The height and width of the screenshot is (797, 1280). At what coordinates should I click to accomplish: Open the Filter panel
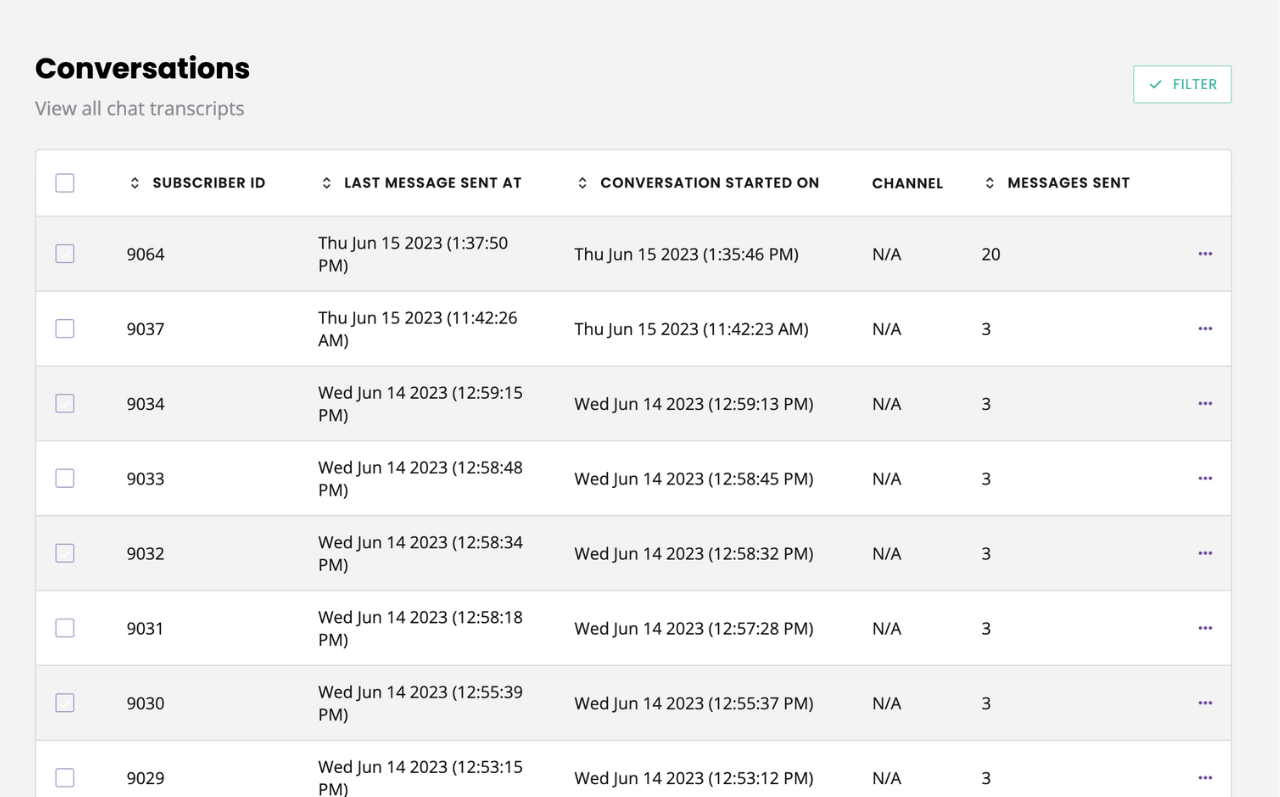click(1182, 84)
